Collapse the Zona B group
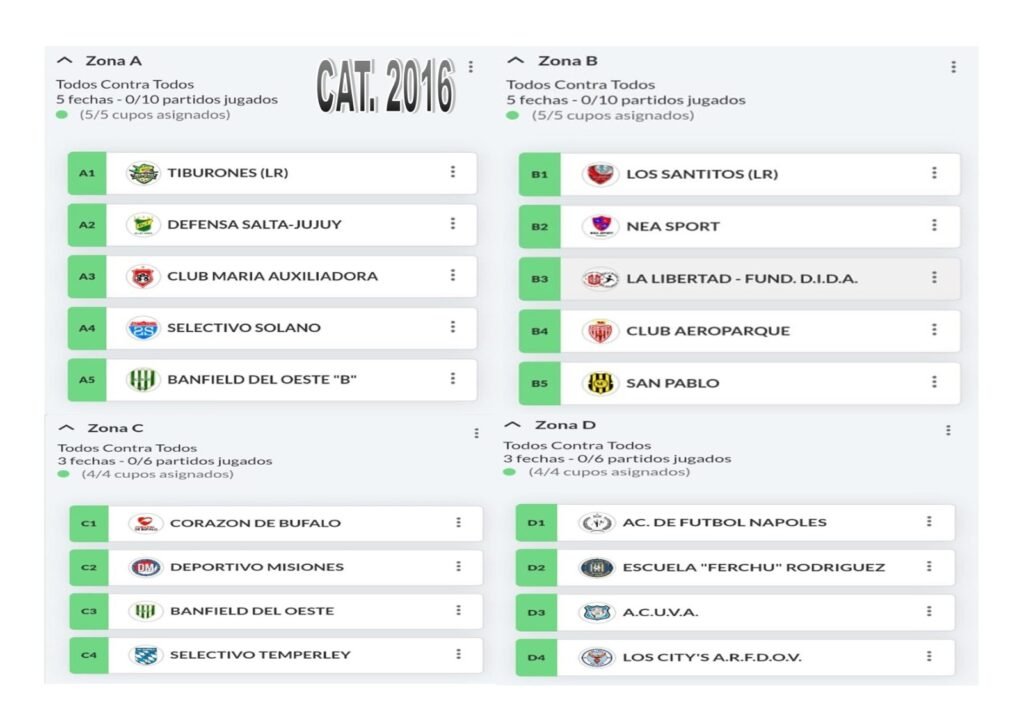The image size is (1024, 724). (516, 61)
